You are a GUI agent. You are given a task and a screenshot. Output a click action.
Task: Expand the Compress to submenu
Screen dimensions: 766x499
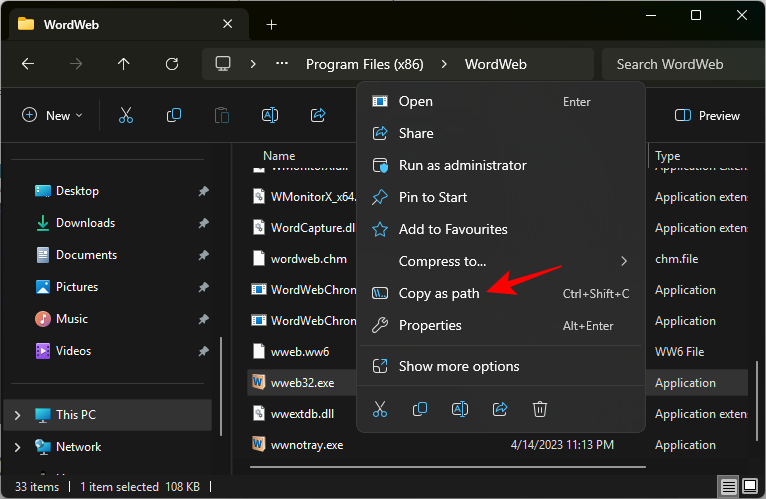pos(501,261)
